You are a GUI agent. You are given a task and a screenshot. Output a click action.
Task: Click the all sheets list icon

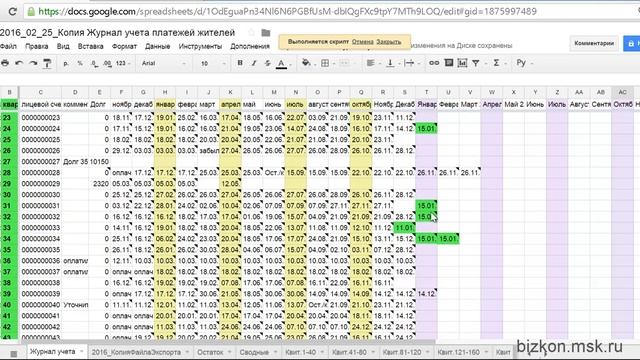pyautogui.click(x=13, y=353)
